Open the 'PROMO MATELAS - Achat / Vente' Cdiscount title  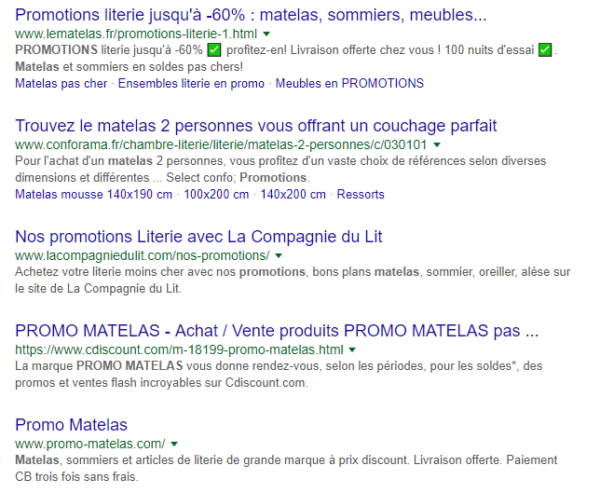pos(277,331)
